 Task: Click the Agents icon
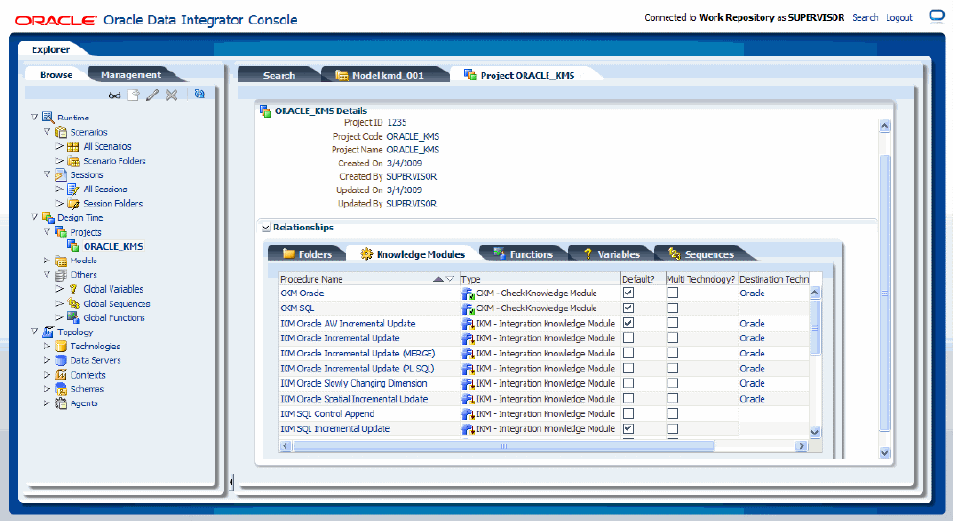pyautogui.click(x=61, y=403)
